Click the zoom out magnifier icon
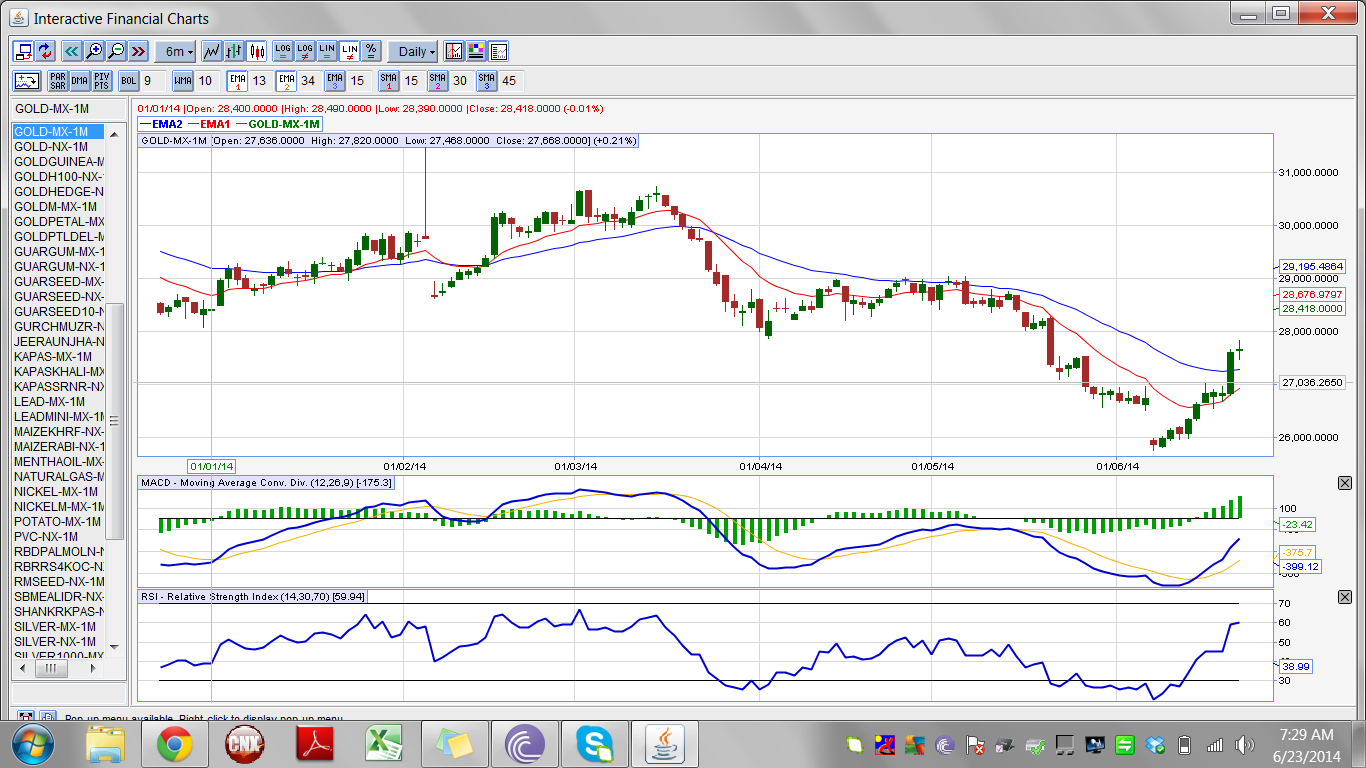This screenshot has width=1366, height=768. click(116, 51)
